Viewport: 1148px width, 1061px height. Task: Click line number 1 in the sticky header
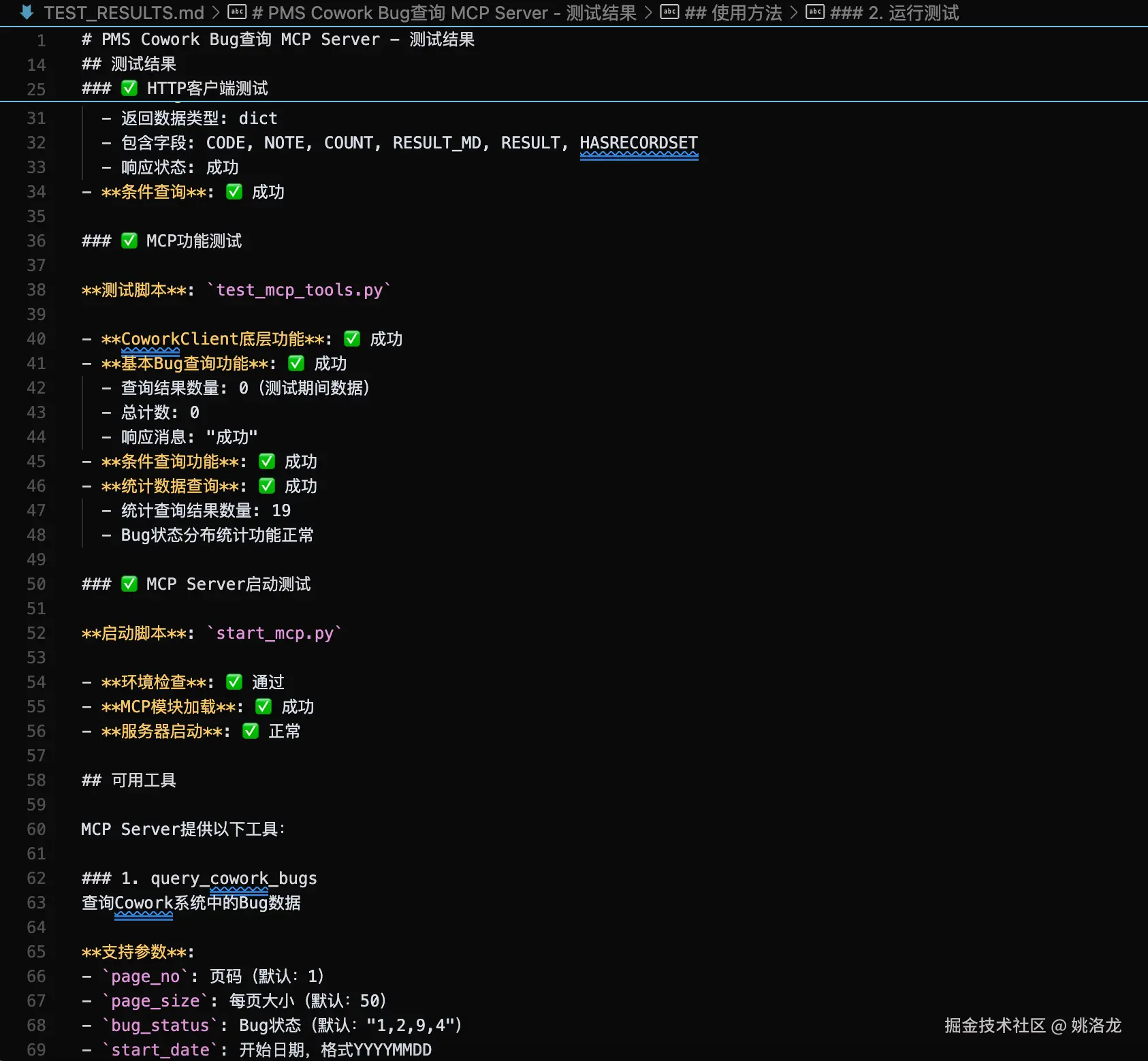pyautogui.click(x=41, y=40)
